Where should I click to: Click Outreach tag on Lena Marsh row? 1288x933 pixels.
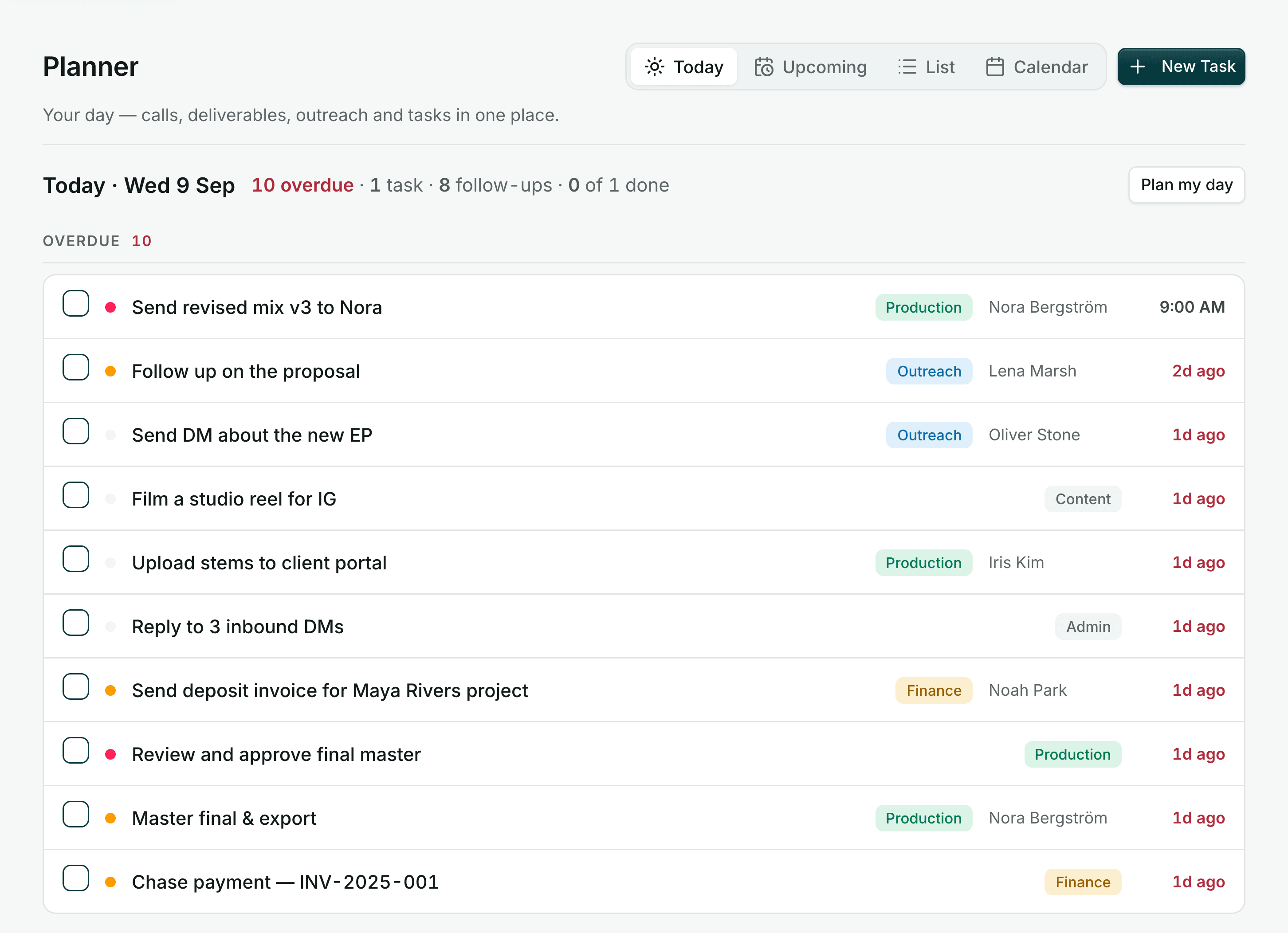click(929, 372)
